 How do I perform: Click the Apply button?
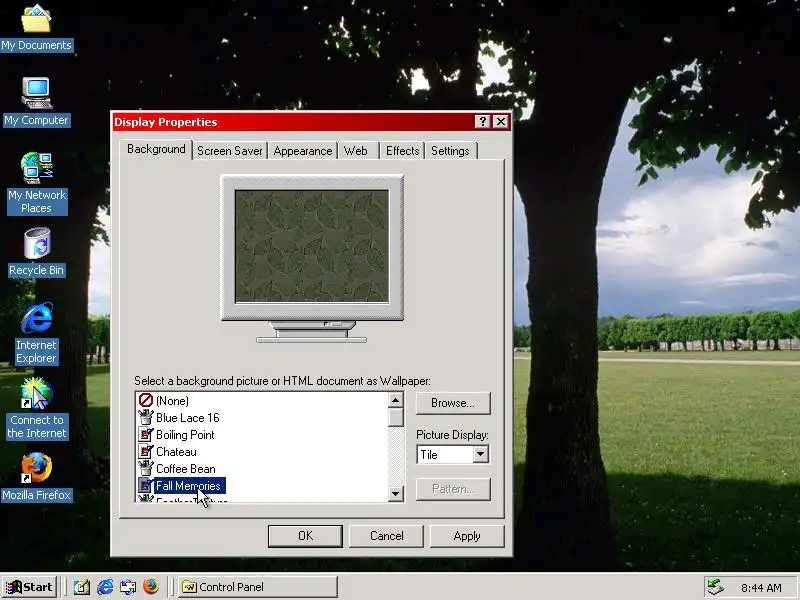click(467, 536)
